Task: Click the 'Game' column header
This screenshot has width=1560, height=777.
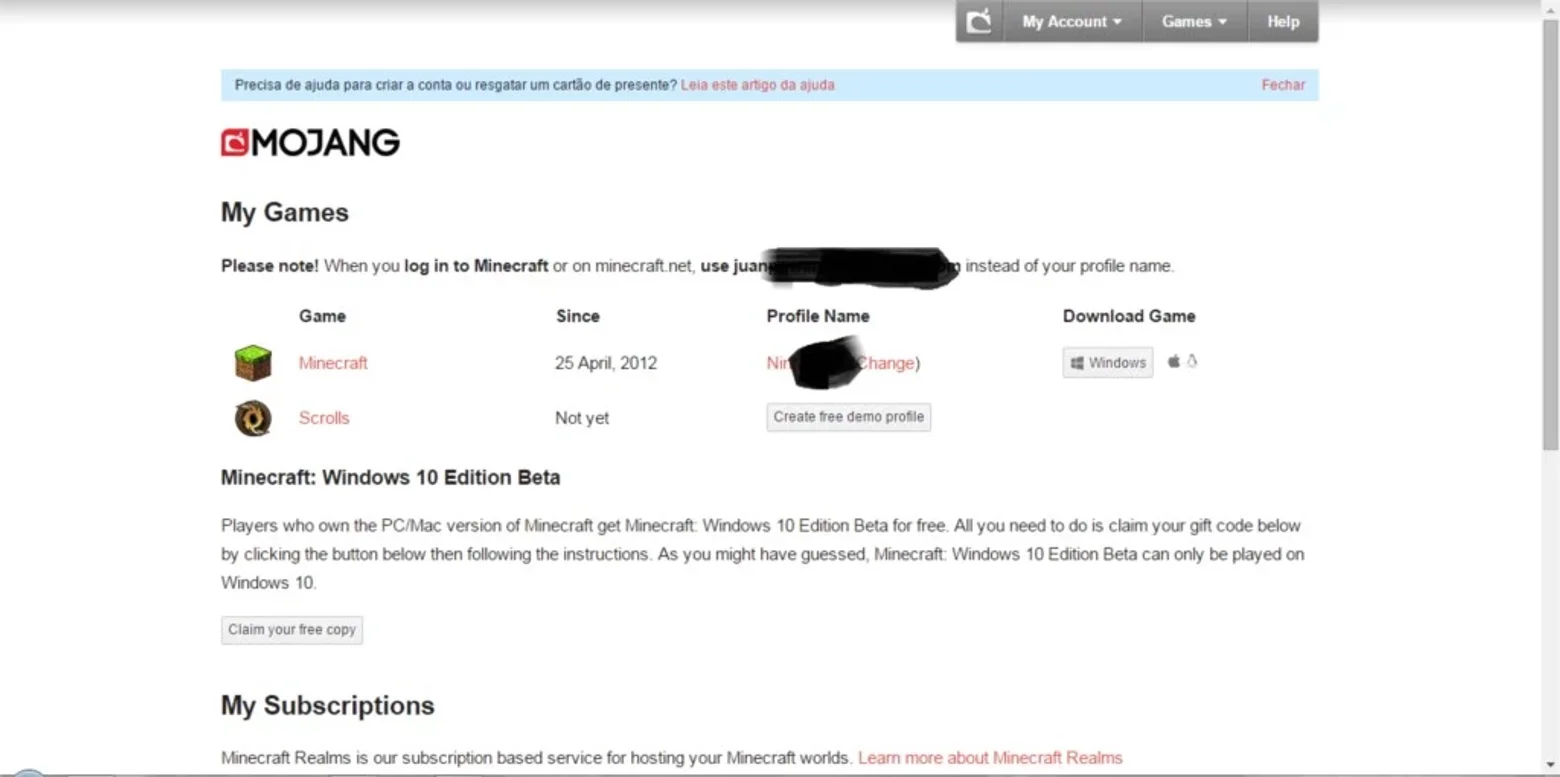Action: [x=322, y=316]
